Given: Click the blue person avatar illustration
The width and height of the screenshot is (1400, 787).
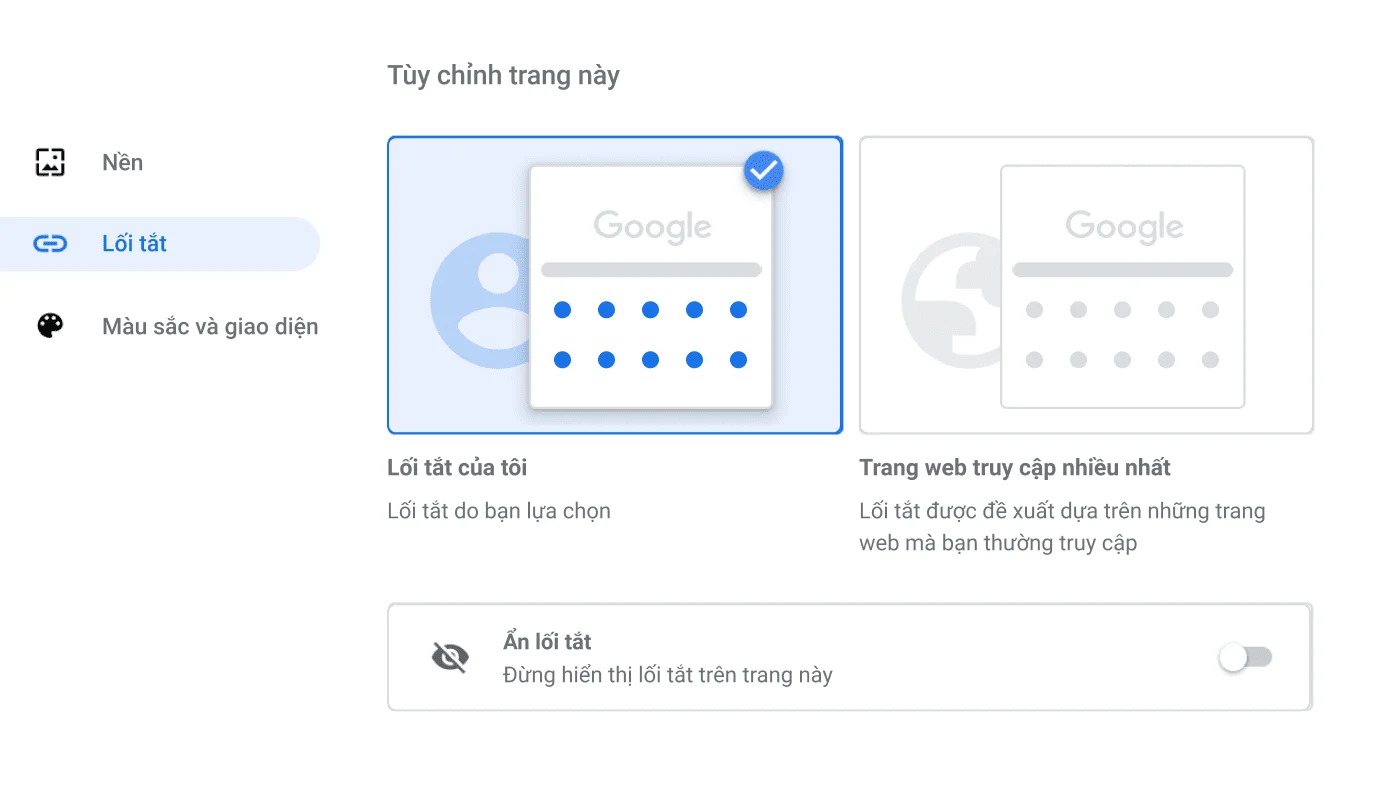Looking at the screenshot, I should pyautogui.click(x=490, y=300).
